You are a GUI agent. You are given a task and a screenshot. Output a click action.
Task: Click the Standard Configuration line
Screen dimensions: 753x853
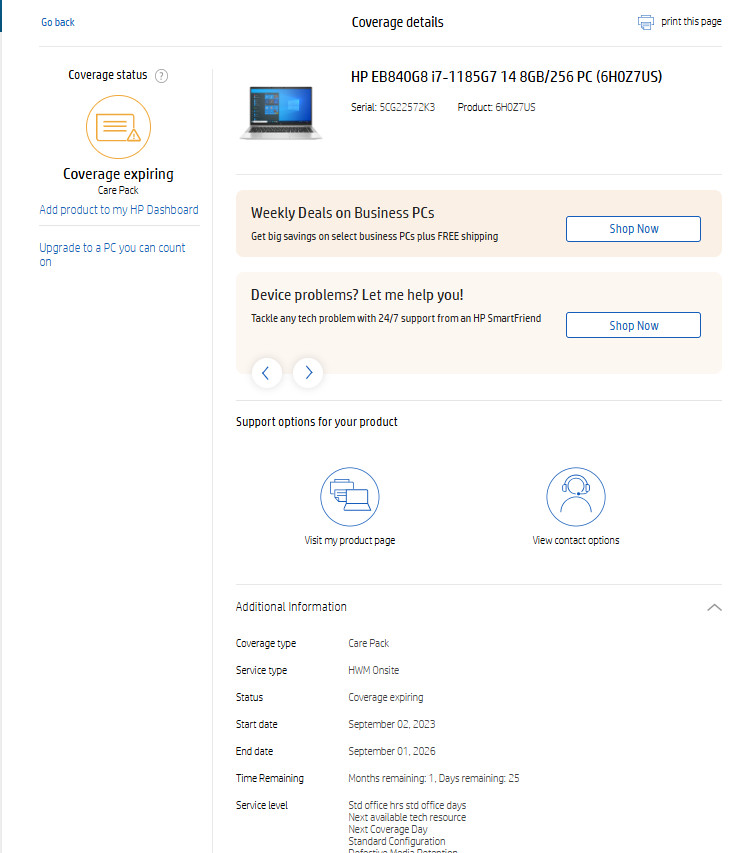pos(397,841)
